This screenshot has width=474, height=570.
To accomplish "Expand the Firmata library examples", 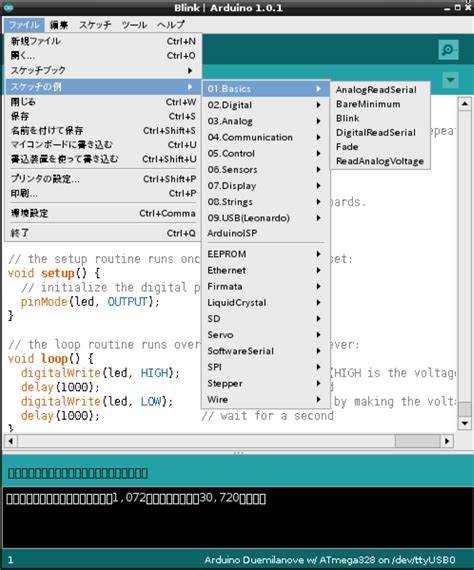I will coord(266,286).
